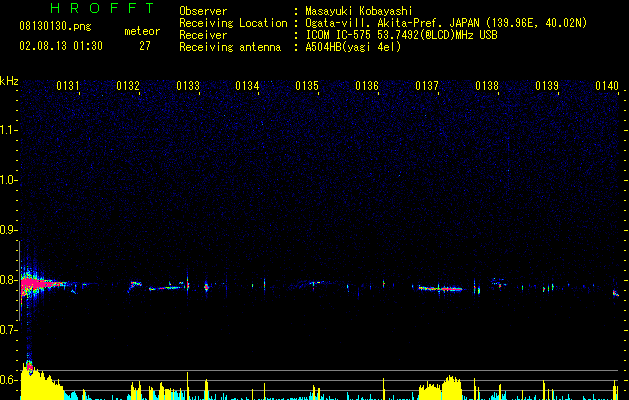Click observer name Masayuki Kobayashi
The width and height of the screenshot is (629, 400).
pyautogui.click(x=359, y=11)
